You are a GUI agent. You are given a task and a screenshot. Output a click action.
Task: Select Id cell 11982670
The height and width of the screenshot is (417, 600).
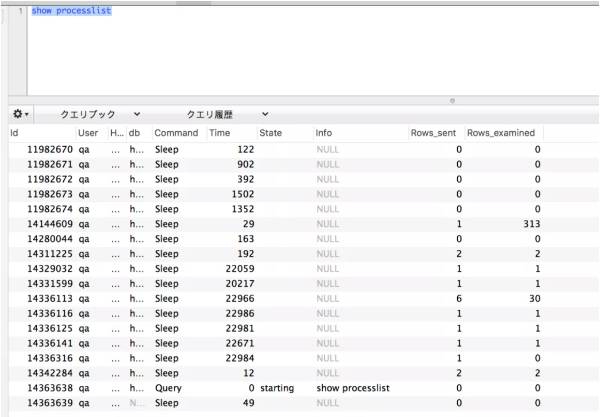point(50,150)
